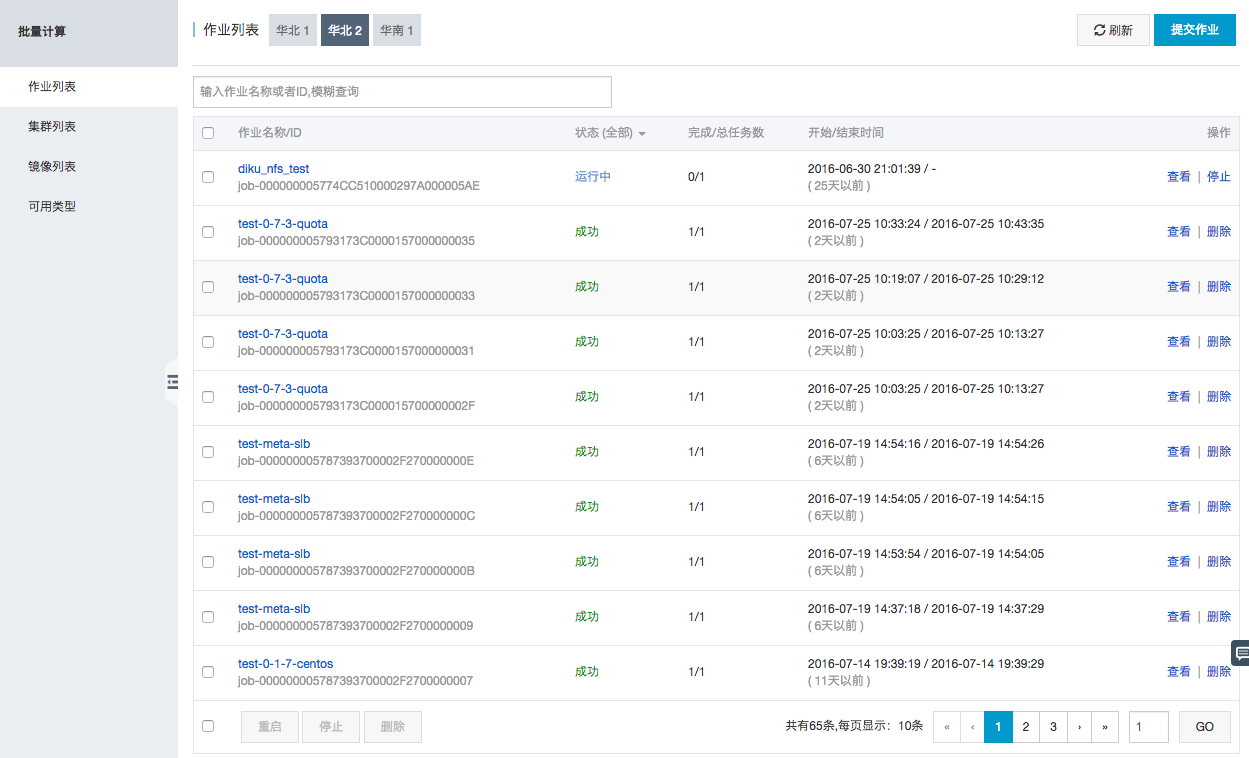Tick the bottom select-all checkbox near 重启
The height and width of the screenshot is (758, 1249).
(x=208, y=726)
